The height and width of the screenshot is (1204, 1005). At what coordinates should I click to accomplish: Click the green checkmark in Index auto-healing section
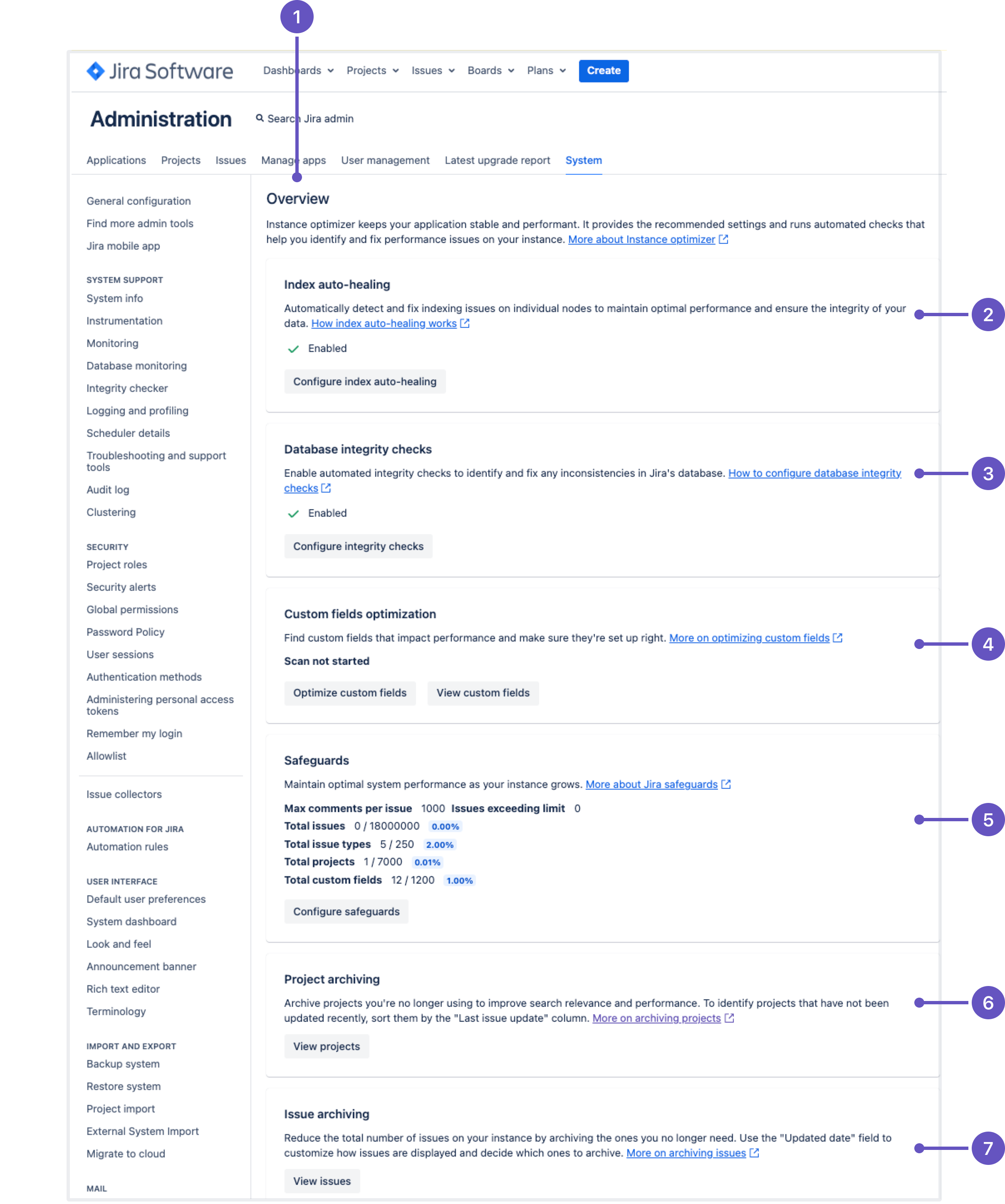[293, 349]
